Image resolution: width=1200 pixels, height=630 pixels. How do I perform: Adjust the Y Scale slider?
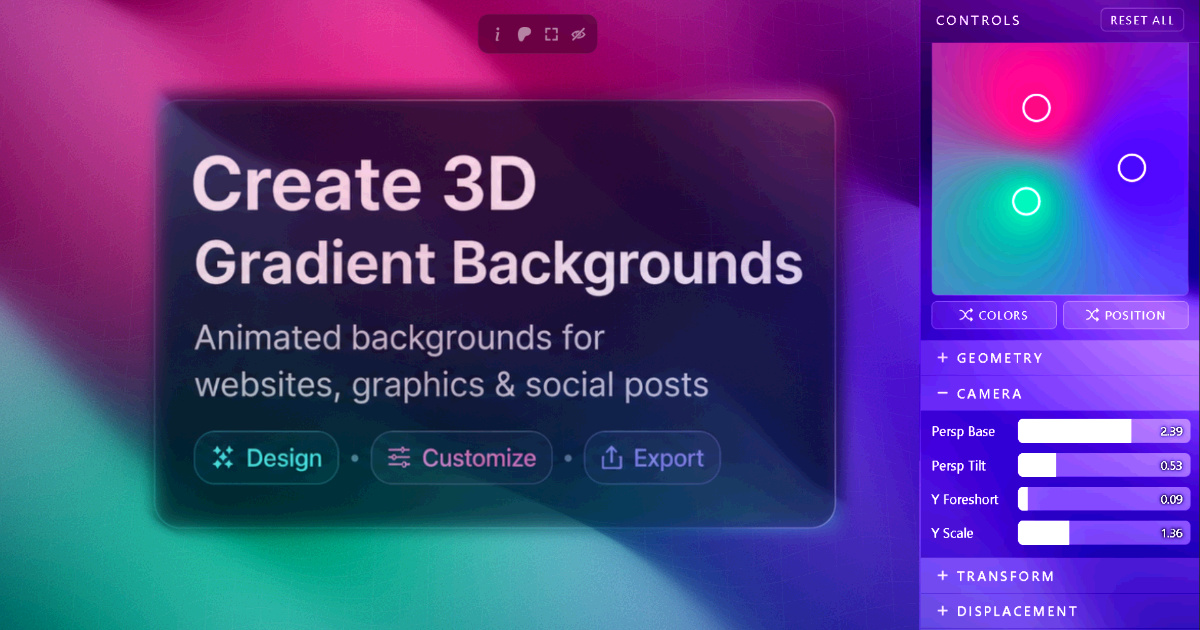(1103, 533)
